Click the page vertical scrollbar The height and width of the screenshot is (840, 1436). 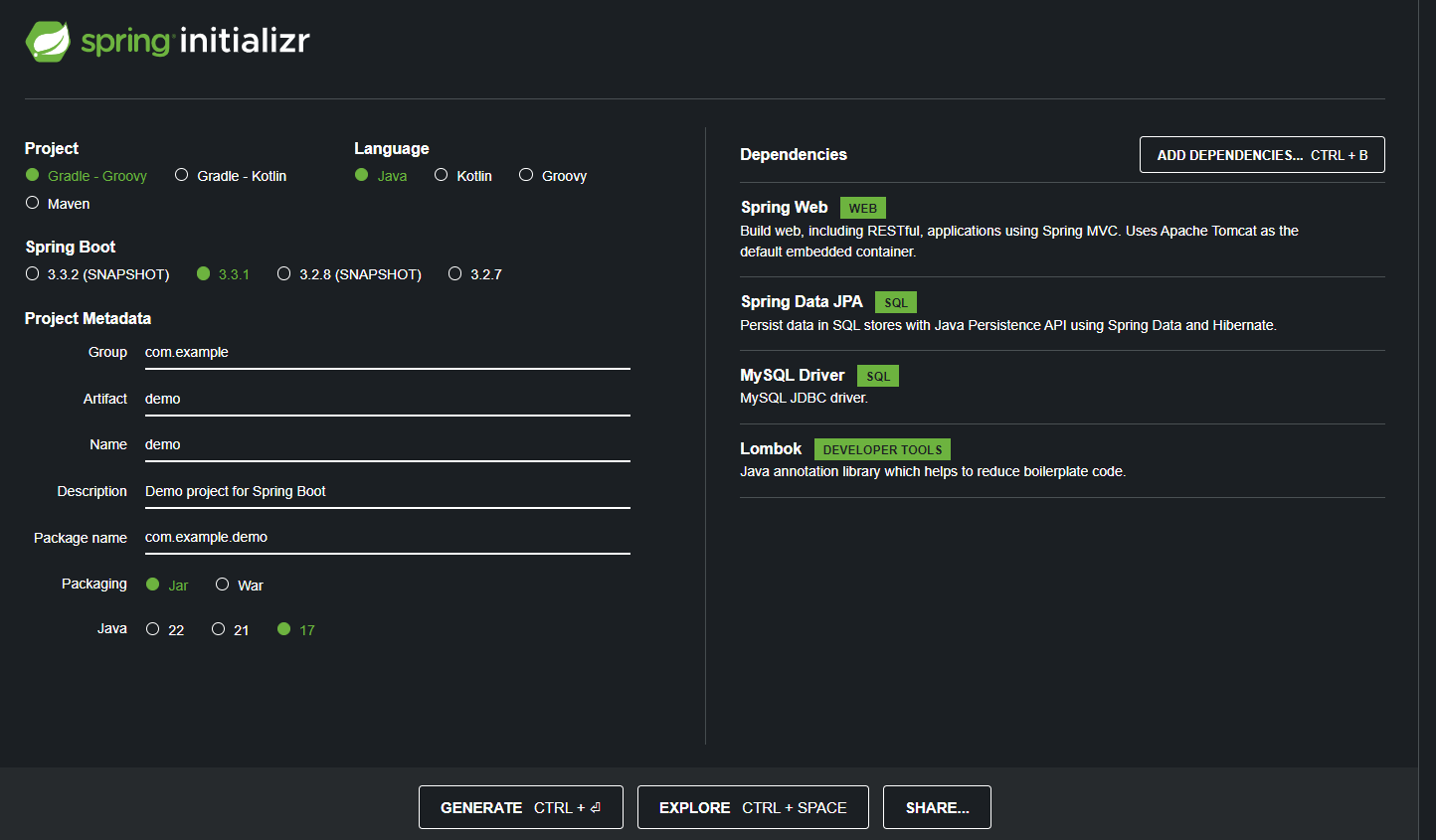point(1427,420)
